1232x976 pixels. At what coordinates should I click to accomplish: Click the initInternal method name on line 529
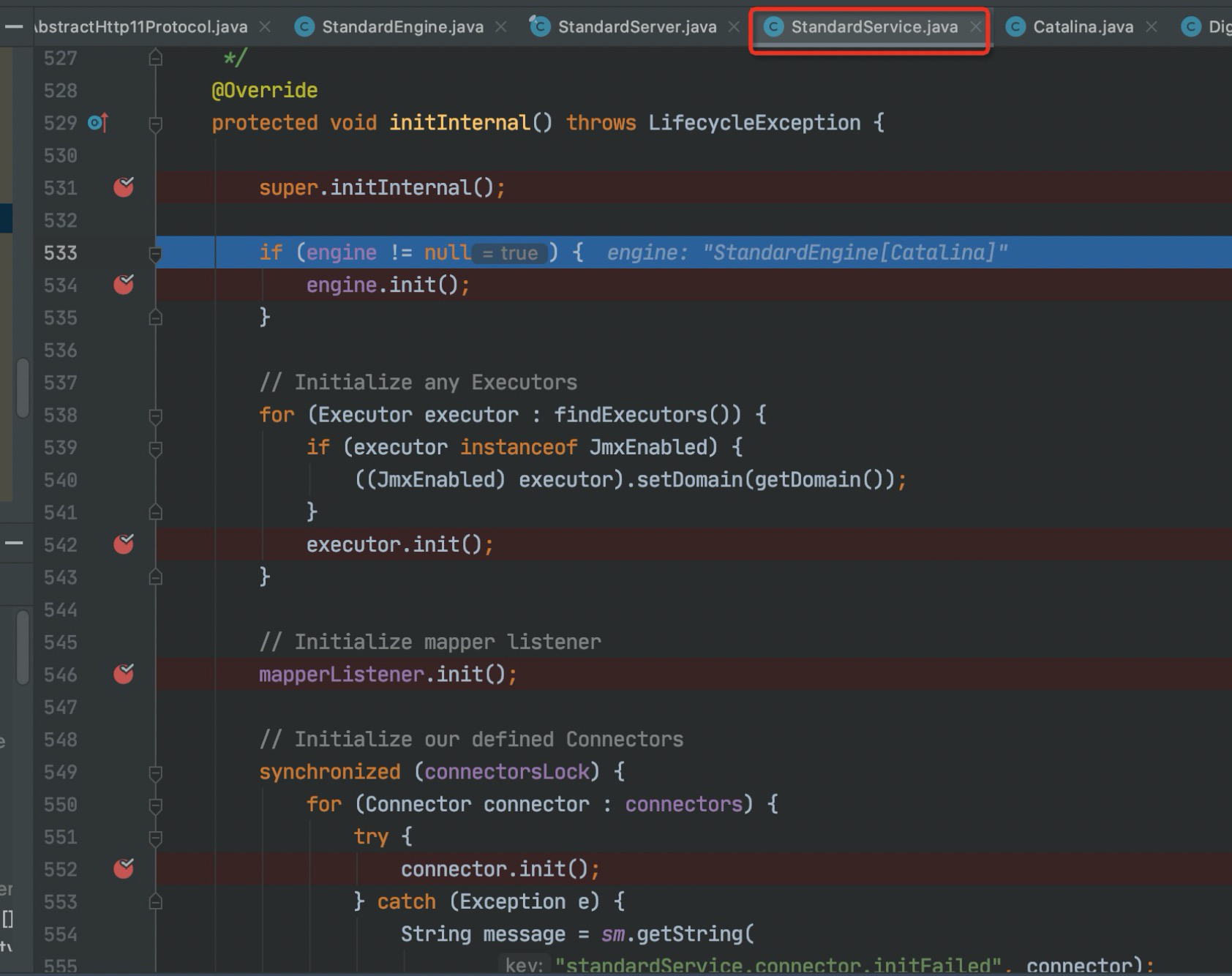pos(459,122)
